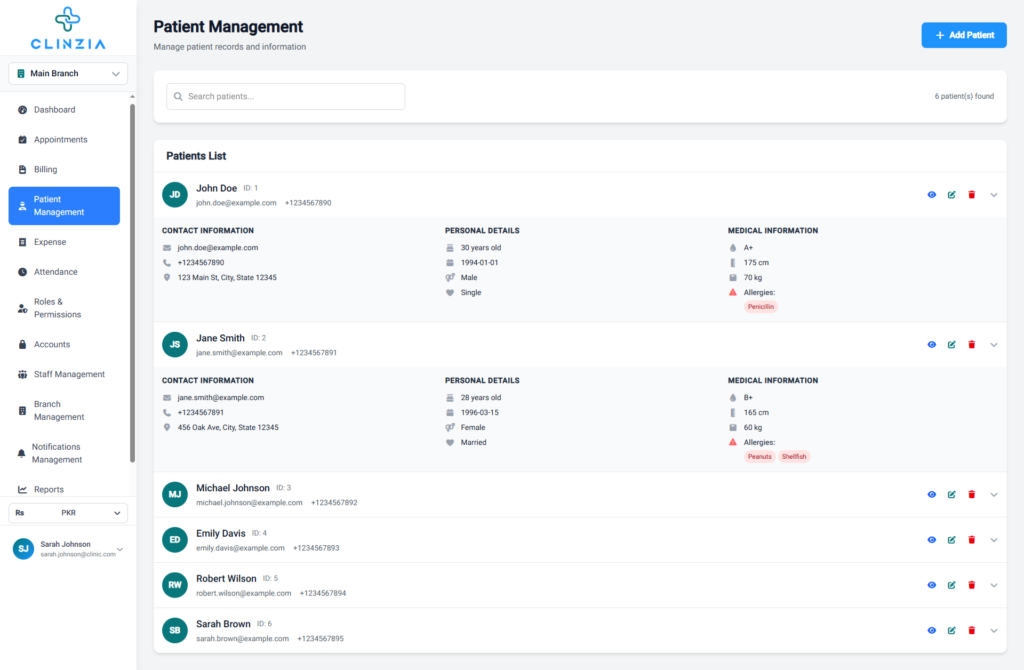Open Sarah Johnson's user profile menu
The width and height of the screenshot is (1024, 670).
pos(68,549)
